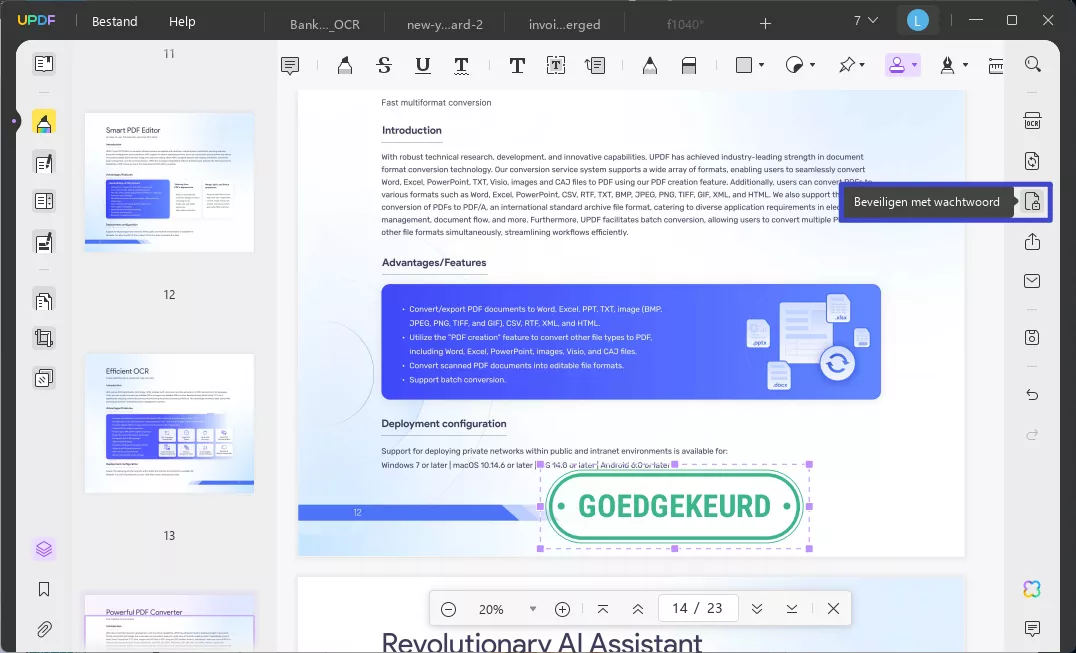Open UPDF AI assistant flower icon

pyautogui.click(x=1032, y=589)
